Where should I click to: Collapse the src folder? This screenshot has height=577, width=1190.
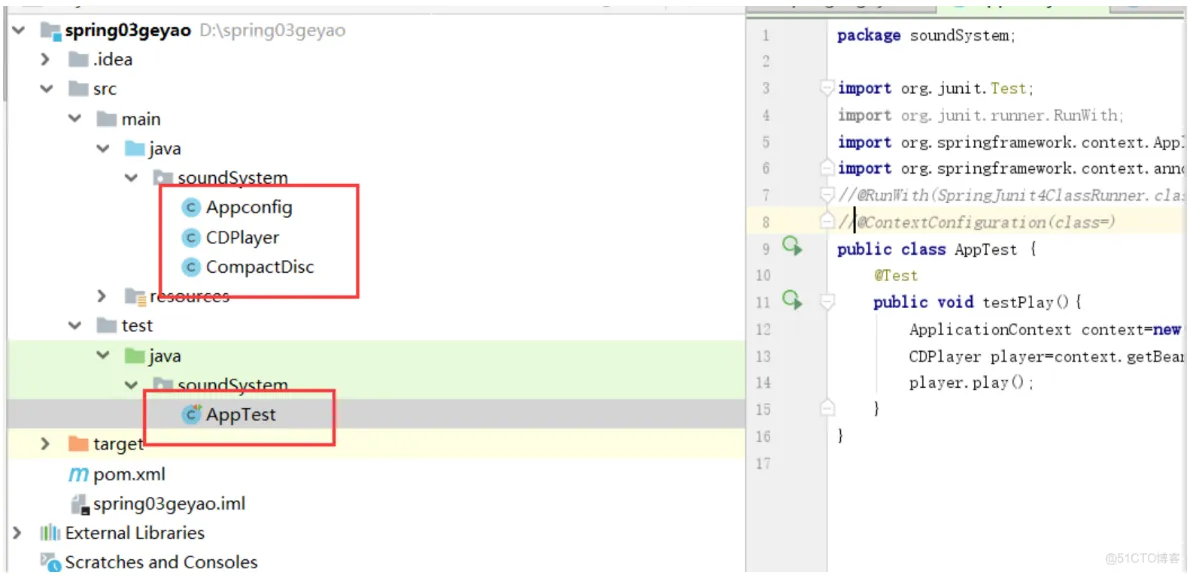[x=46, y=89]
